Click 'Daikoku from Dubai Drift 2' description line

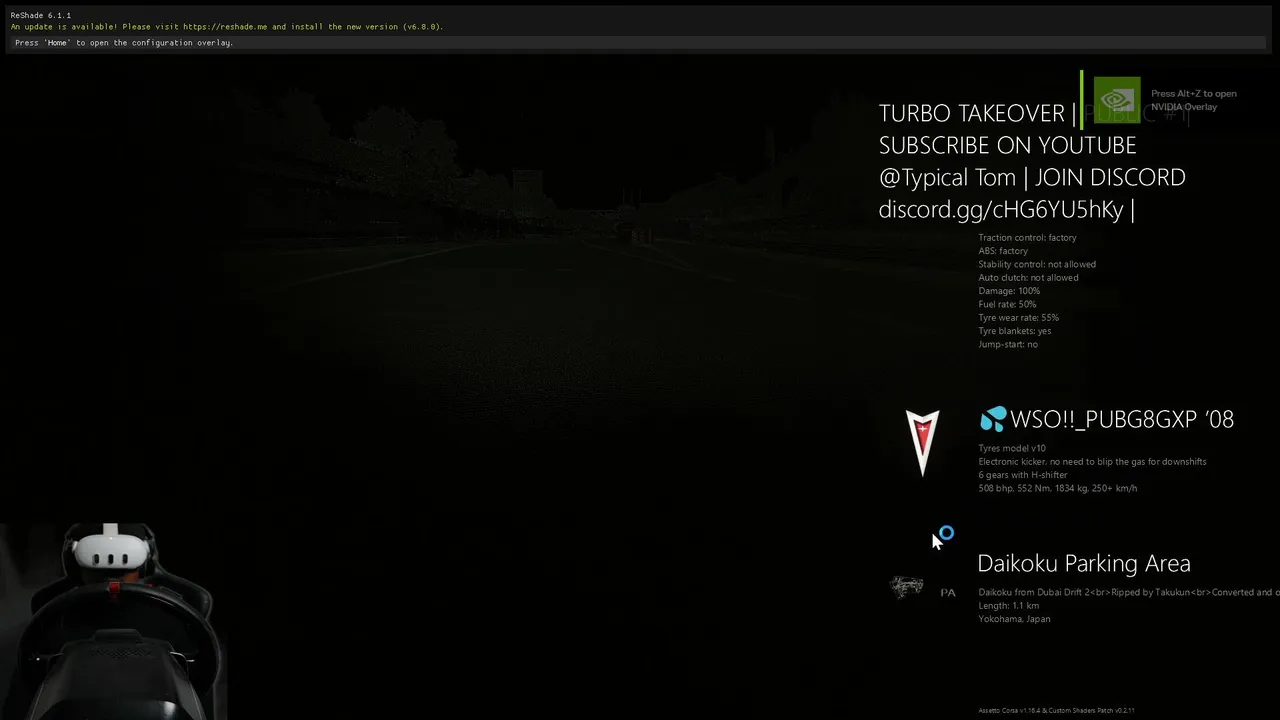click(x=1129, y=592)
